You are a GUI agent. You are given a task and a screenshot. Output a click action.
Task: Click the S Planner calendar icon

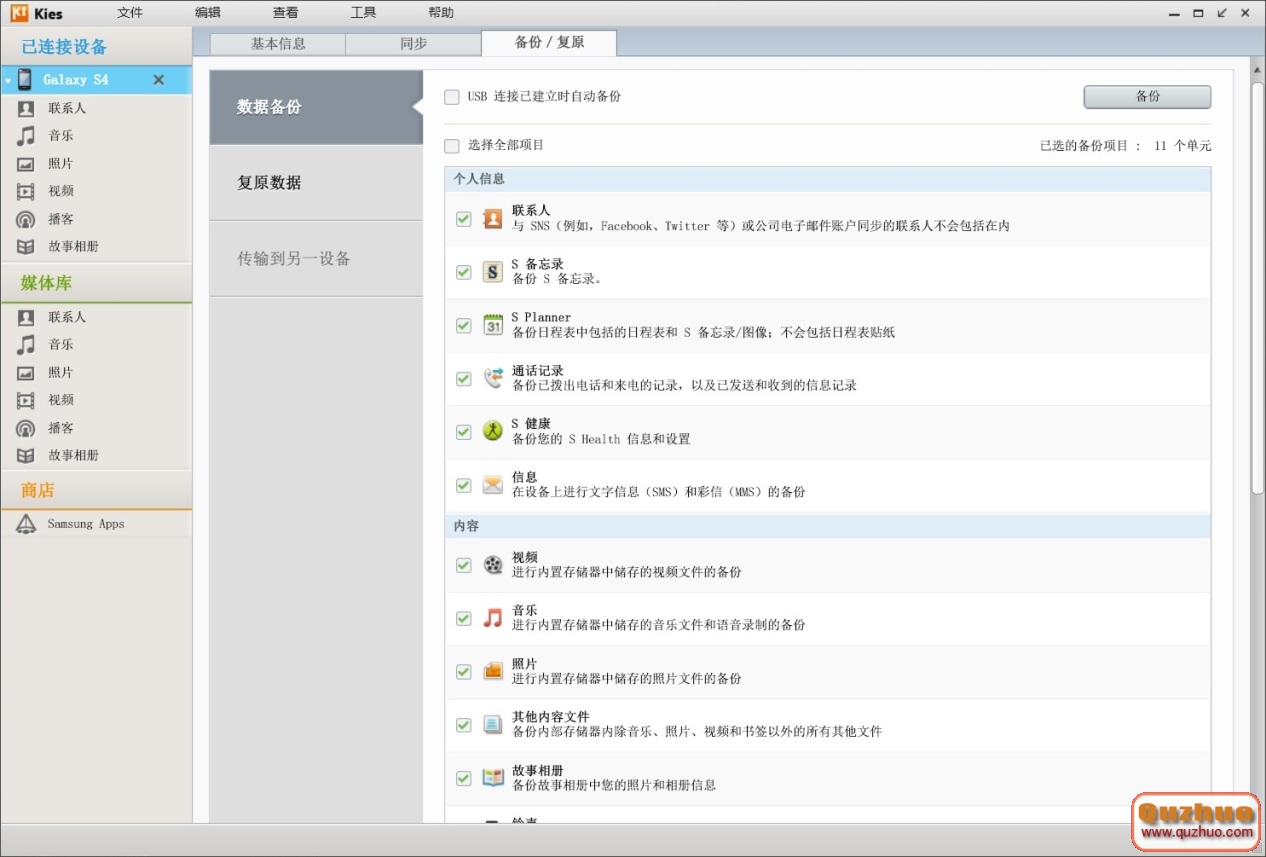coord(492,324)
